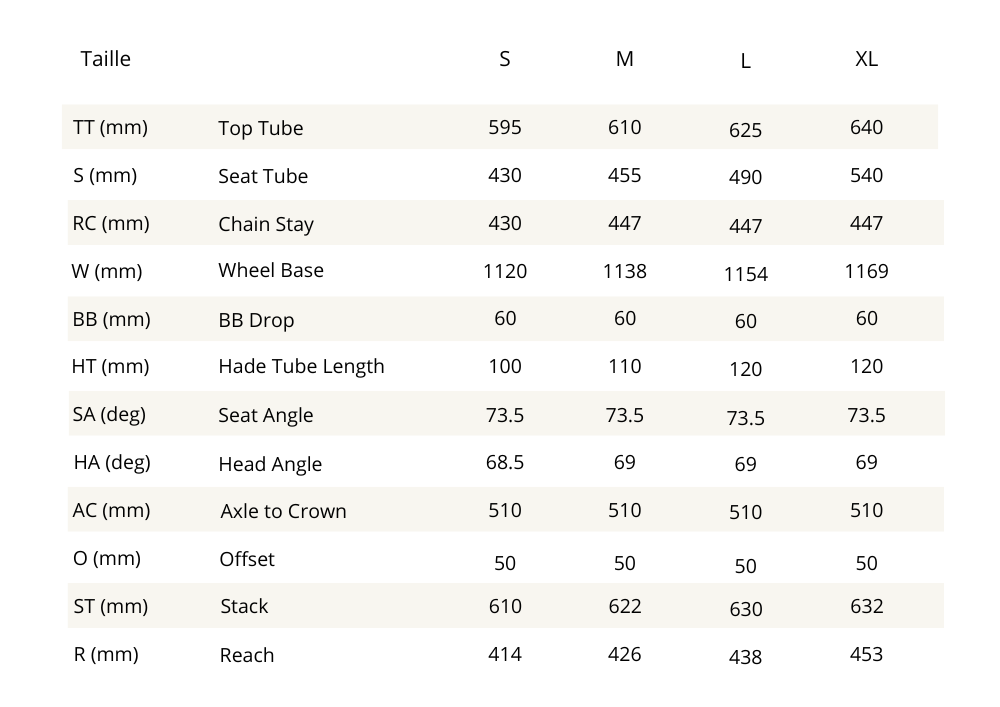The image size is (1000, 707).
Task: Select the XL size column header
Action: pos(866,59)
